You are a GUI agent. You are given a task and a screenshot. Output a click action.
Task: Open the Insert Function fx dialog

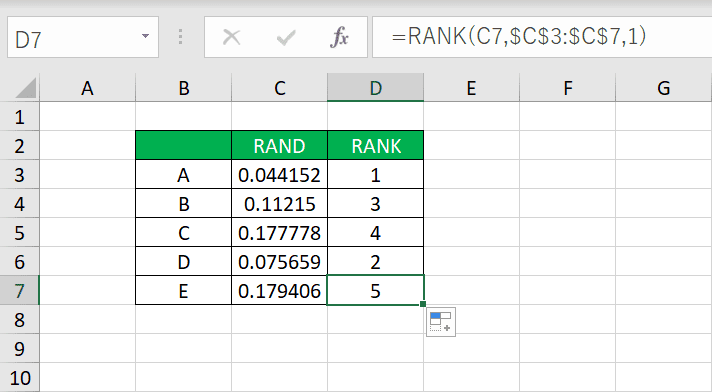point(339,37)
